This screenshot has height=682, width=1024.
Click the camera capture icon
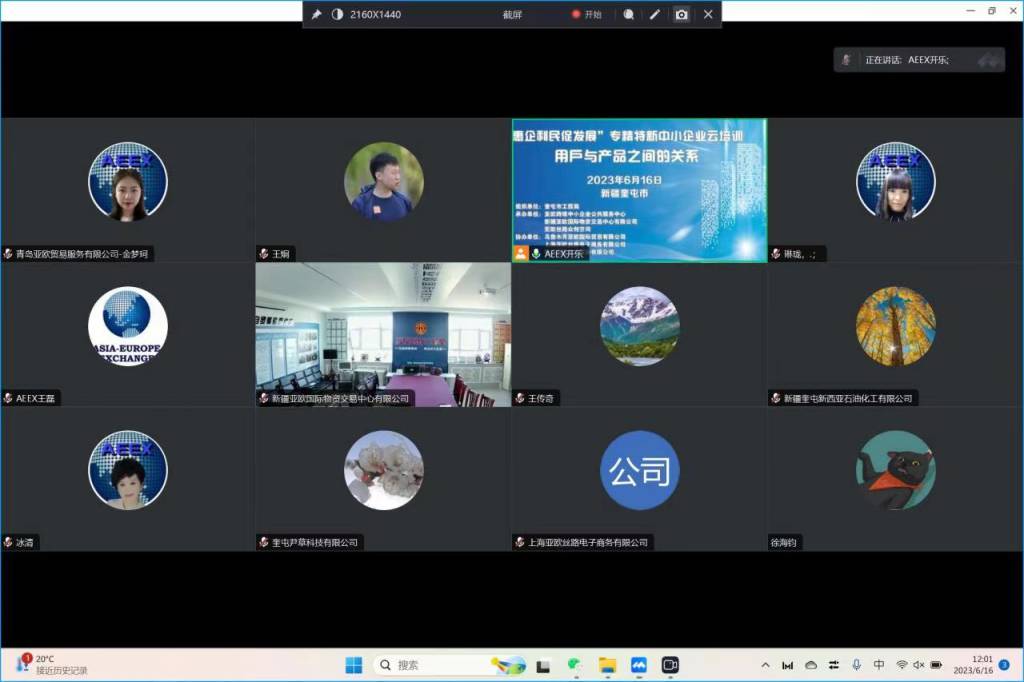pos(681,15)
